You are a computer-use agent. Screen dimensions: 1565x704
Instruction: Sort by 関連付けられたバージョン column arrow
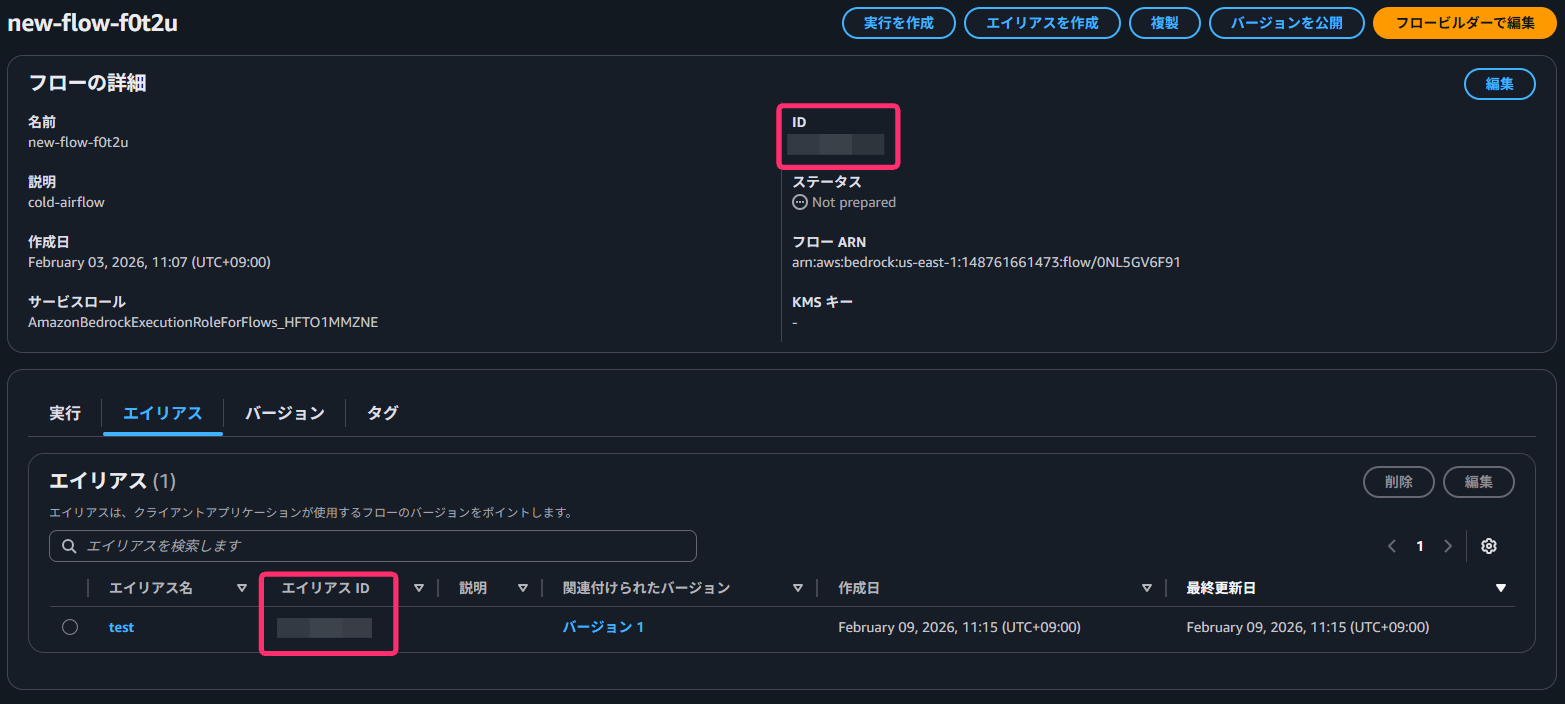797,588
